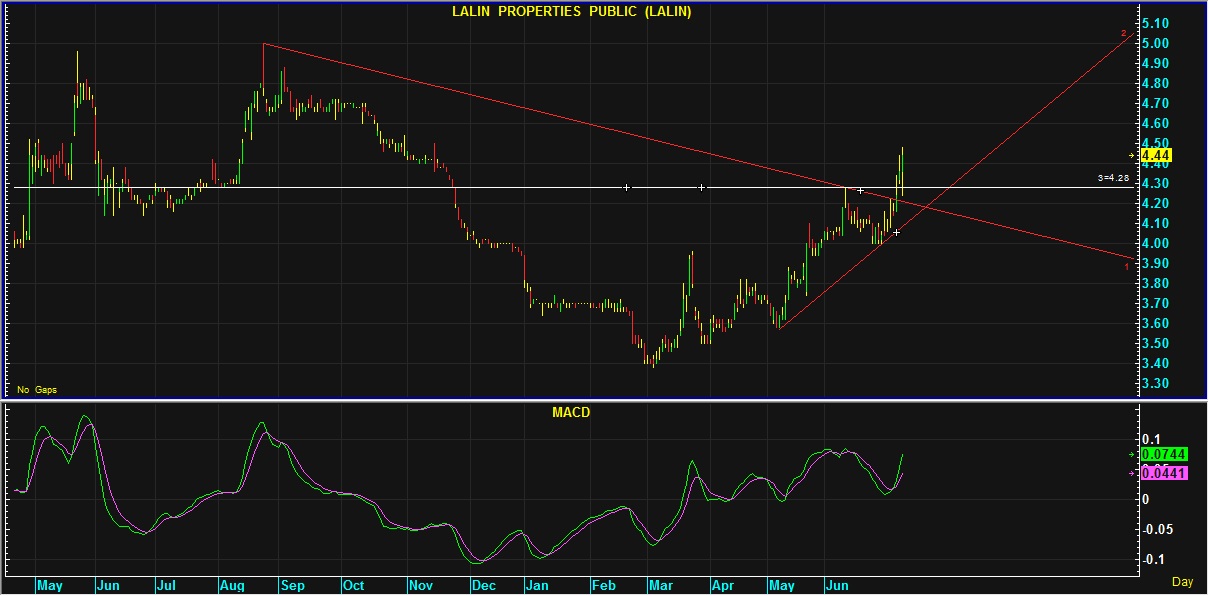
Task: Click the 5.10 price axis label
Action: [1156, 23]
